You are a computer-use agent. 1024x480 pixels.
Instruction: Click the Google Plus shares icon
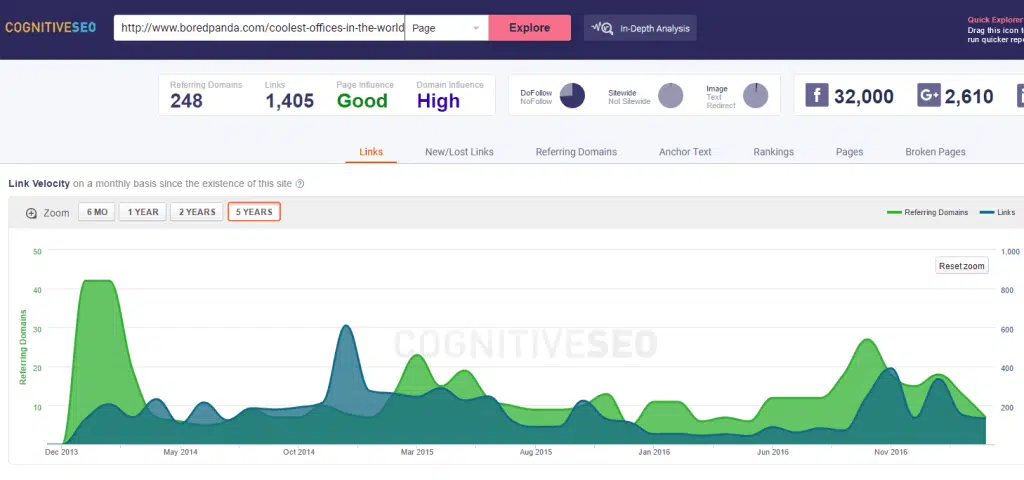pos(929,96)
